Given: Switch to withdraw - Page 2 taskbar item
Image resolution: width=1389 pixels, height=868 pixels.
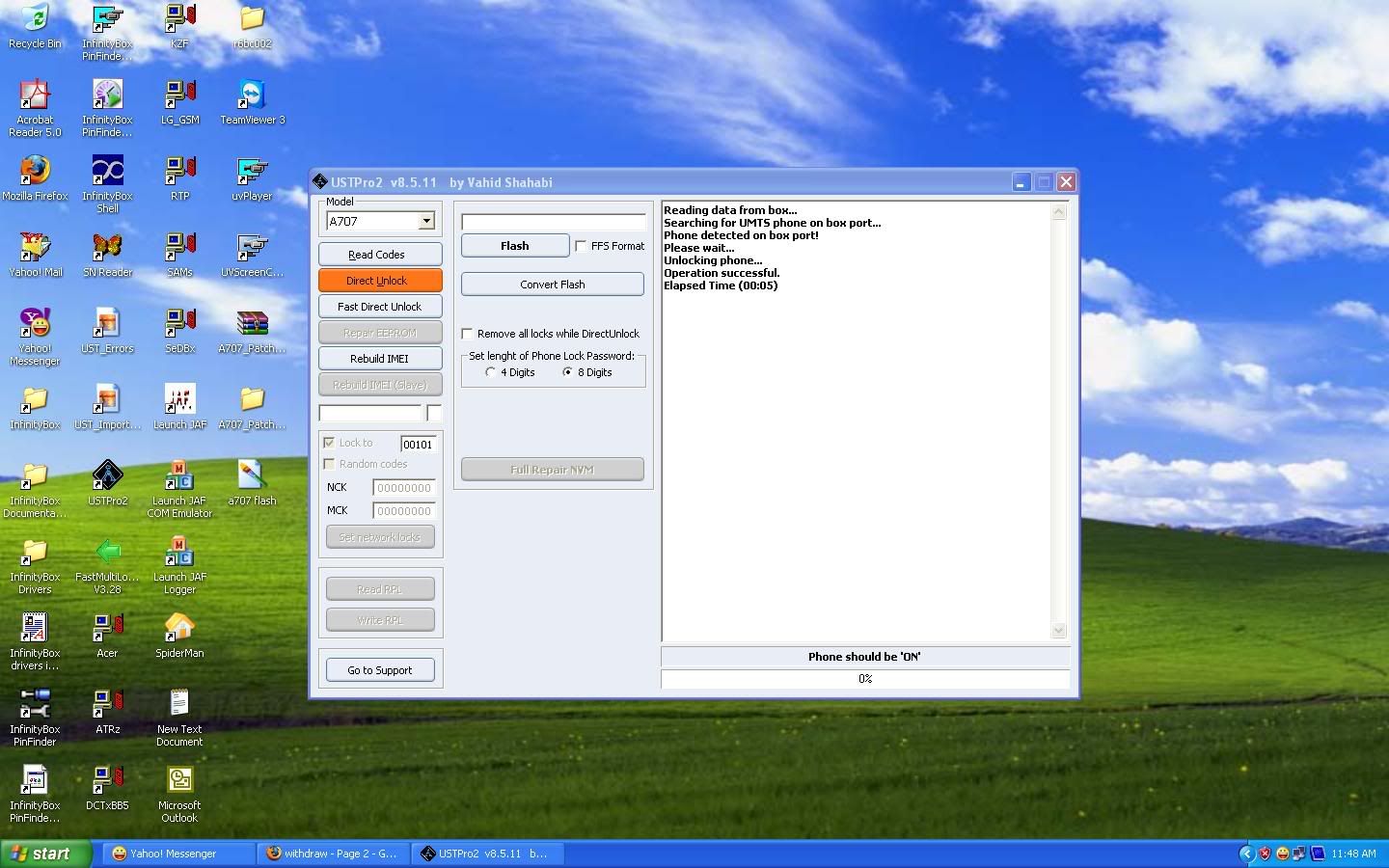Looking at the screenshot, I should [334, 854].
